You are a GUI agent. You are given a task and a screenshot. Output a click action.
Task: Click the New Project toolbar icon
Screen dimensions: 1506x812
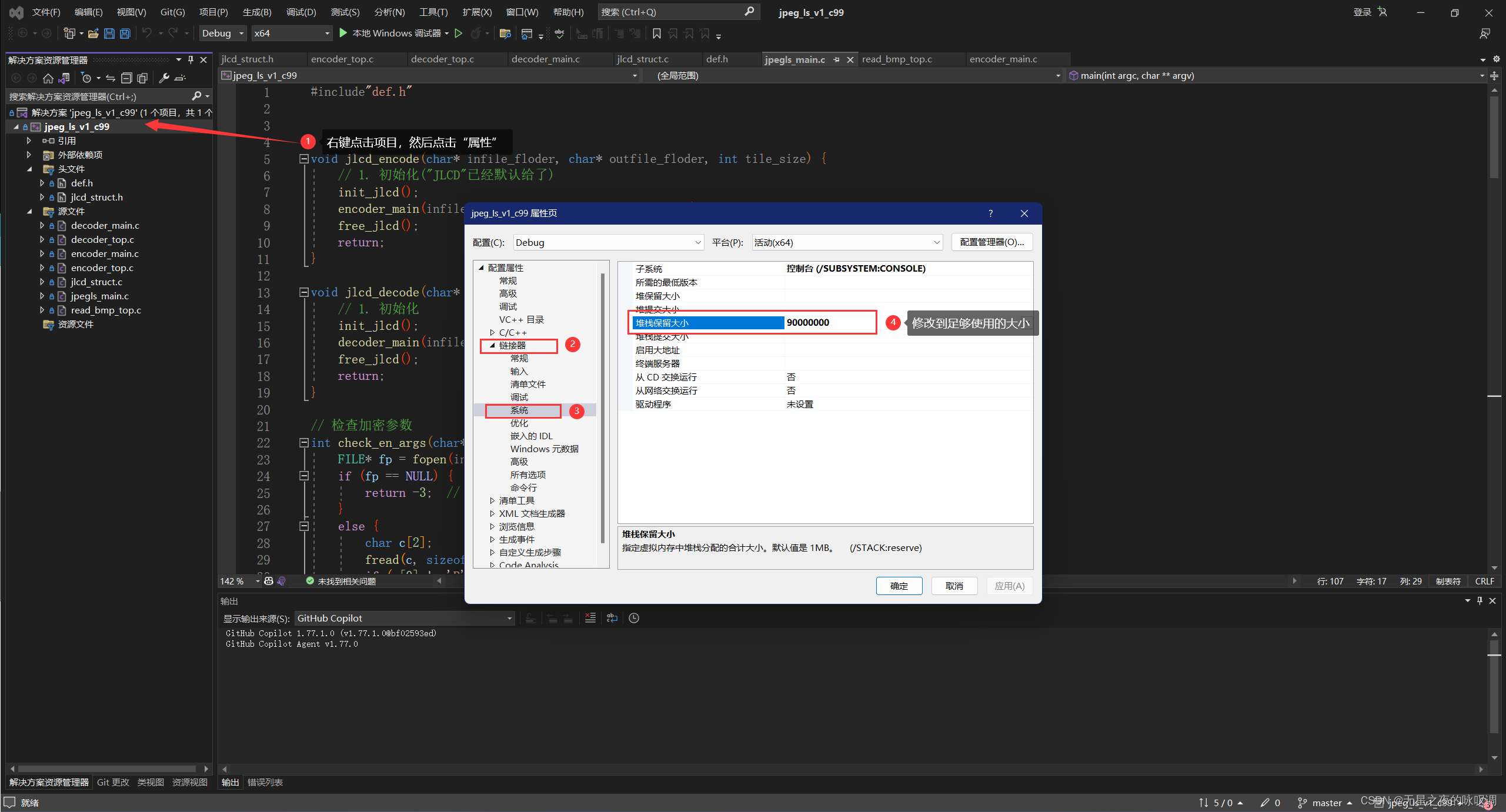click(x=69, y=34)
